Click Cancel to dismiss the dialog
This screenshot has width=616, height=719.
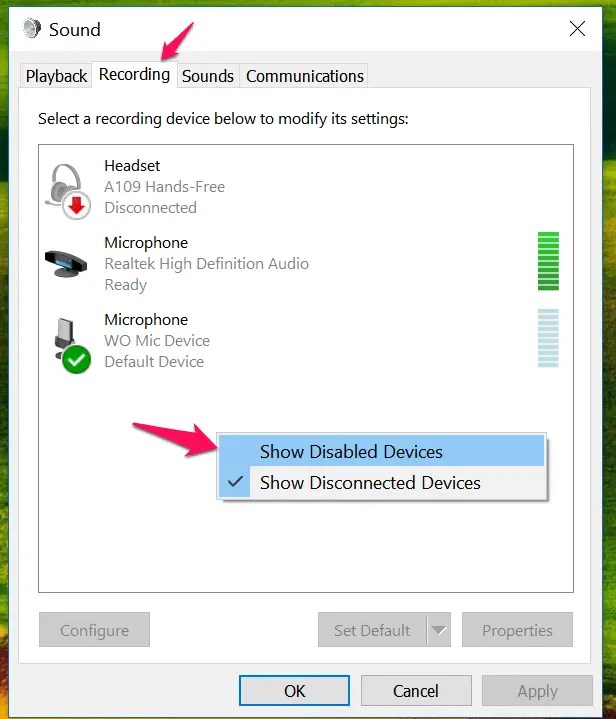416,691
